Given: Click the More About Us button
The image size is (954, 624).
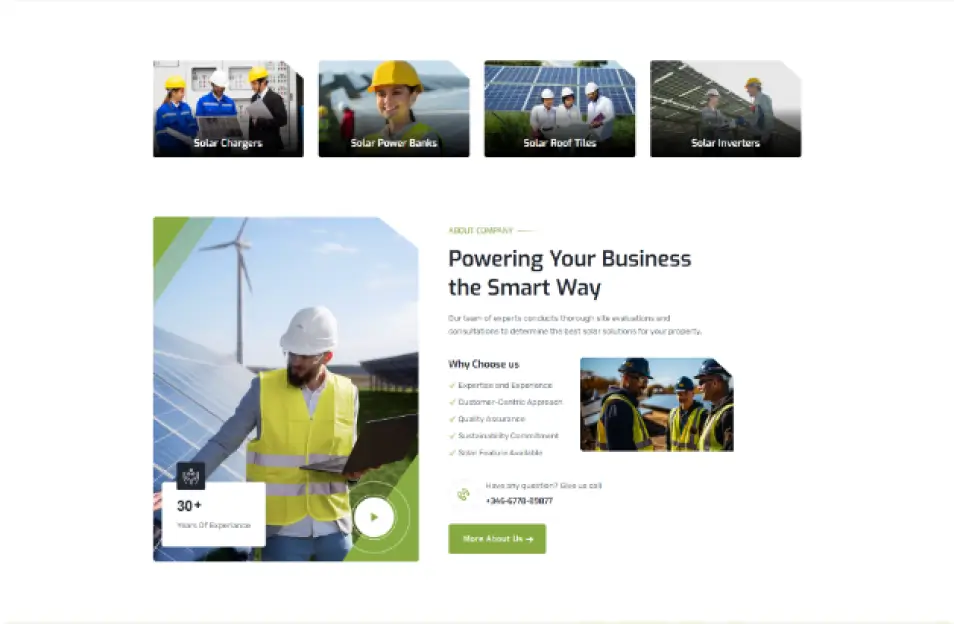Looking at the screenshot, I should 497,539.
